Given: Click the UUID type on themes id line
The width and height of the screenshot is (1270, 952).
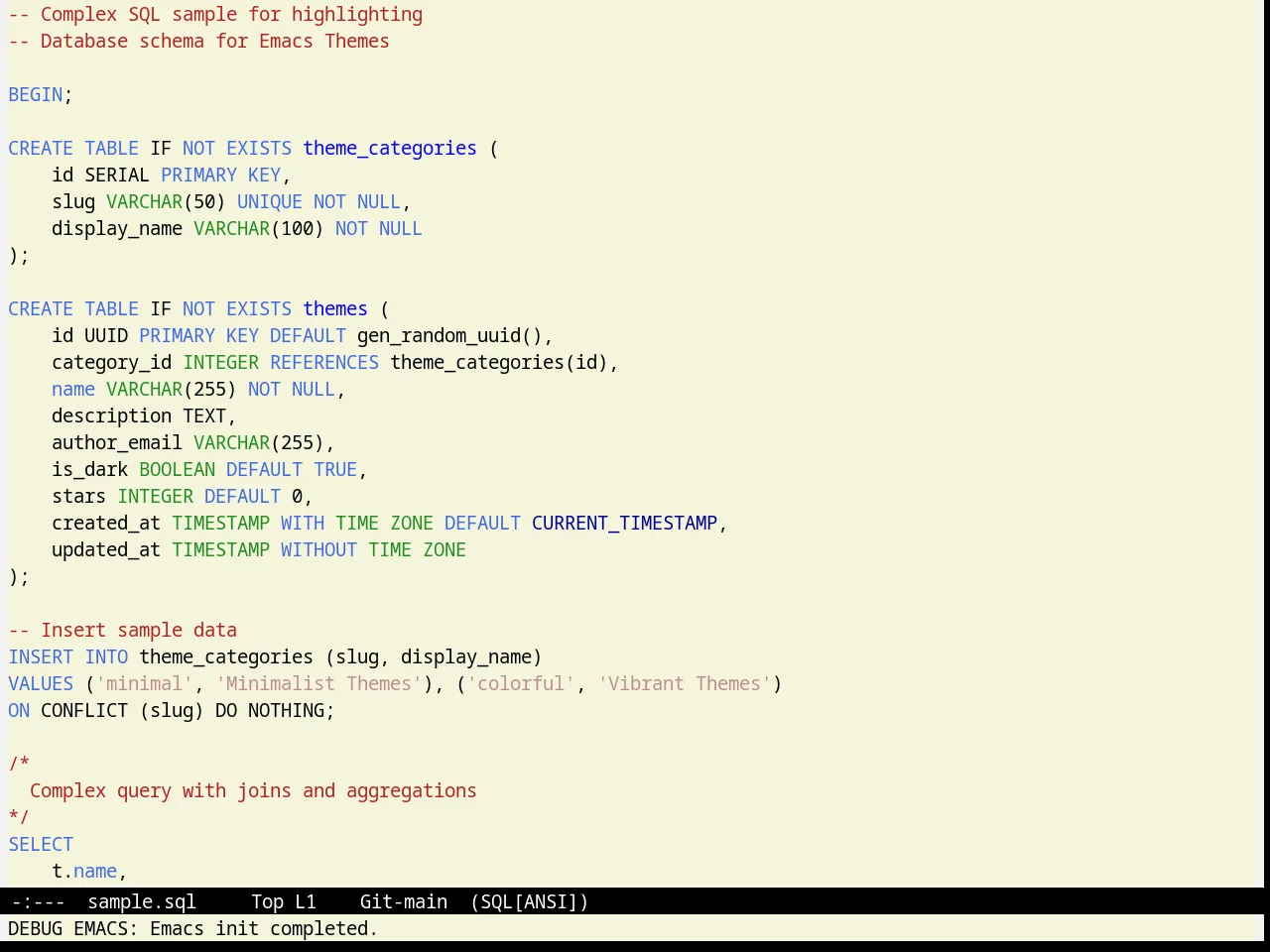Looking at the screenshot, I should [x=106, y=335].
